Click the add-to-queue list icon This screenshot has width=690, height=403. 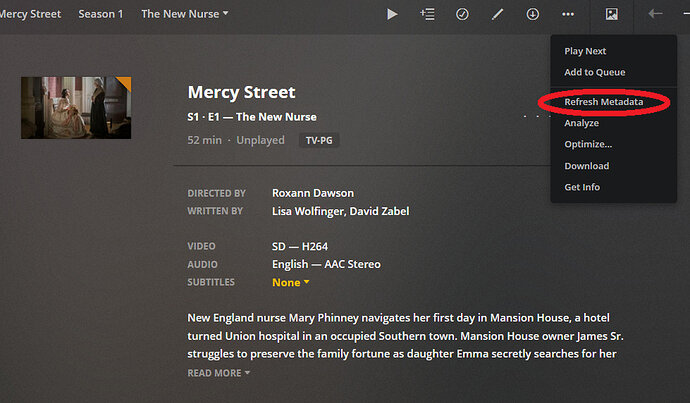427,14
